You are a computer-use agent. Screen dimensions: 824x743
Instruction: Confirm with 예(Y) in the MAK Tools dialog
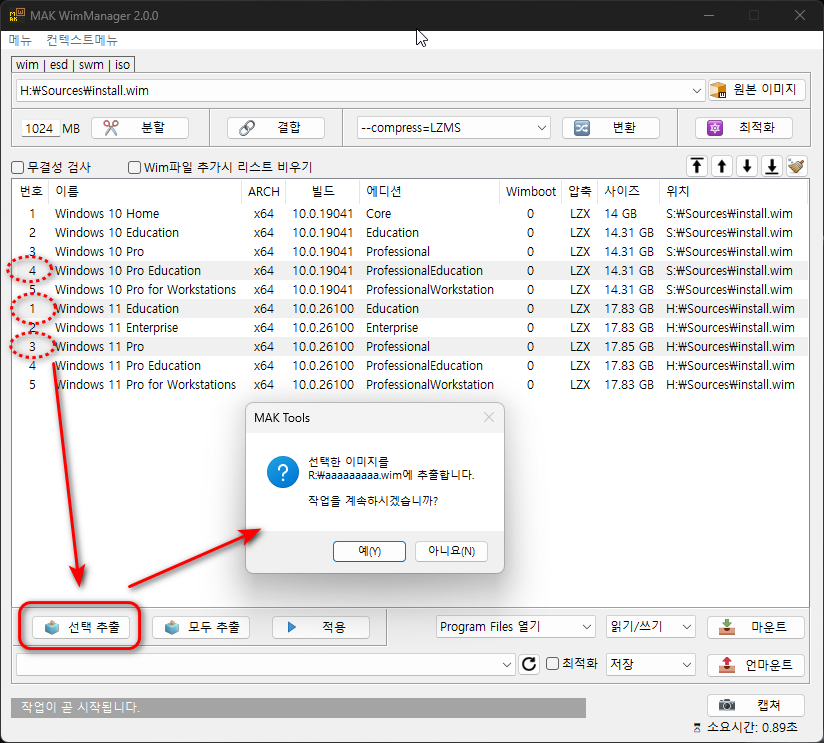tap(369, 551)
